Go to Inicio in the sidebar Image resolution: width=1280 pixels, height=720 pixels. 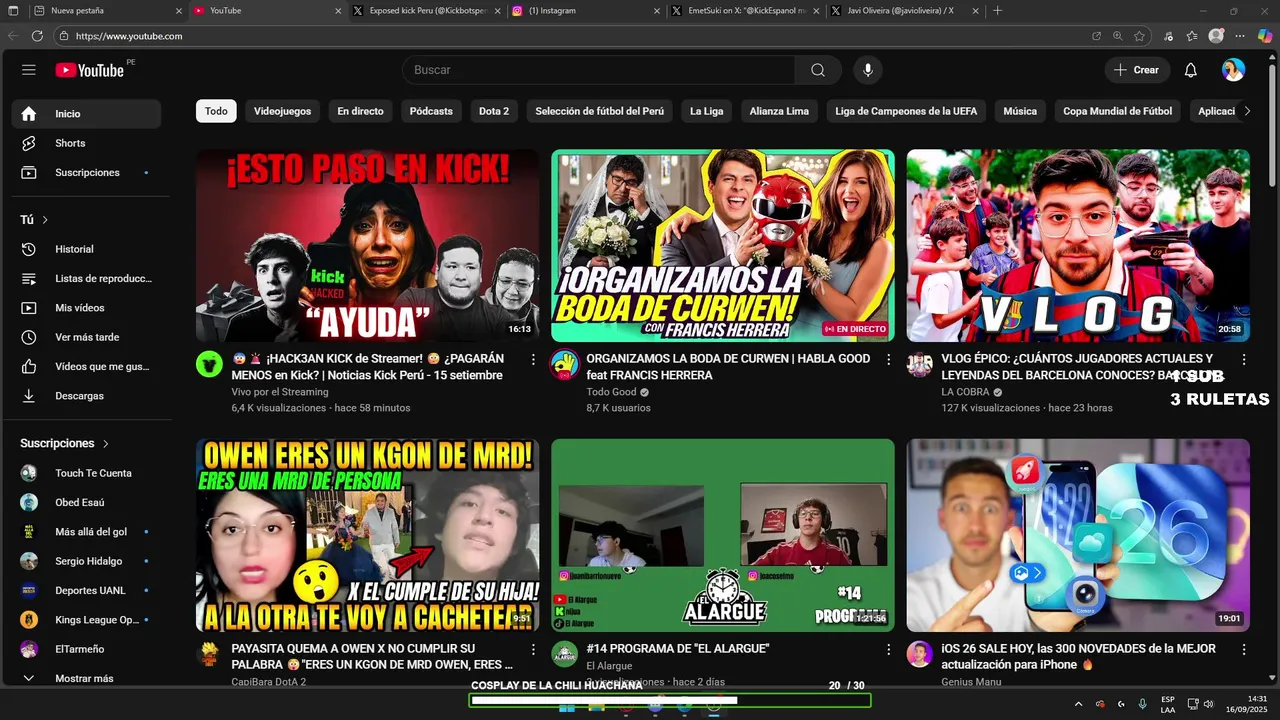(86, 114)
